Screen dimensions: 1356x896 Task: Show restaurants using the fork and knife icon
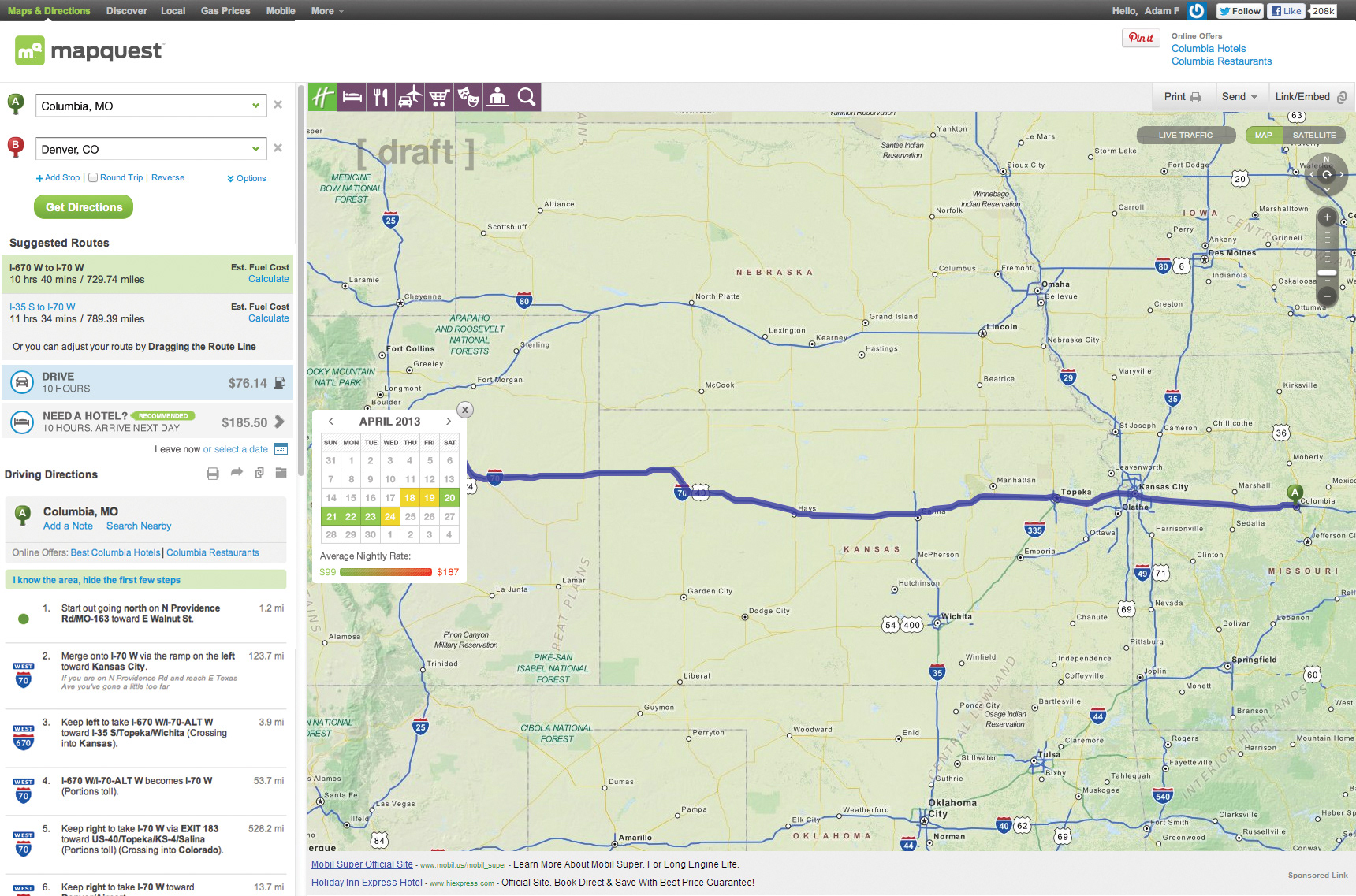(x=381, y=97)
